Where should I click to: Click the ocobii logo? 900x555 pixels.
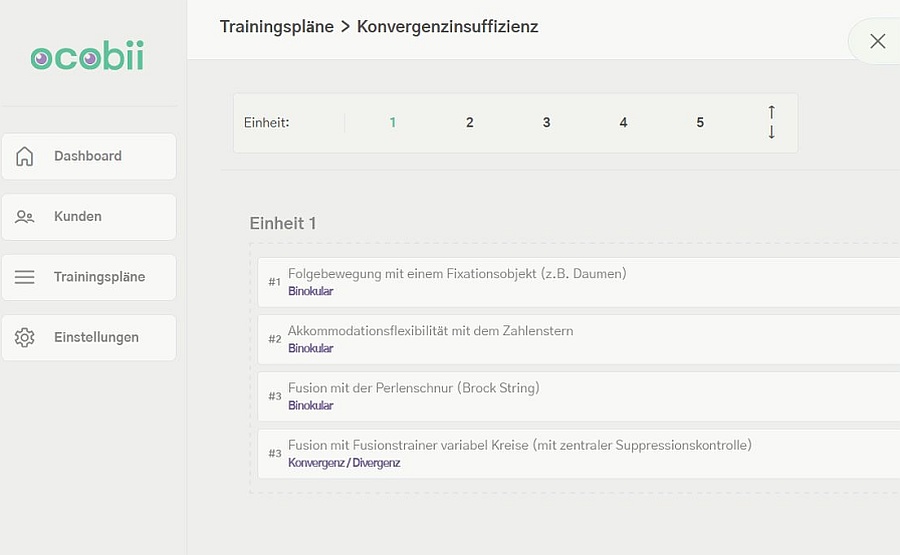87,58
